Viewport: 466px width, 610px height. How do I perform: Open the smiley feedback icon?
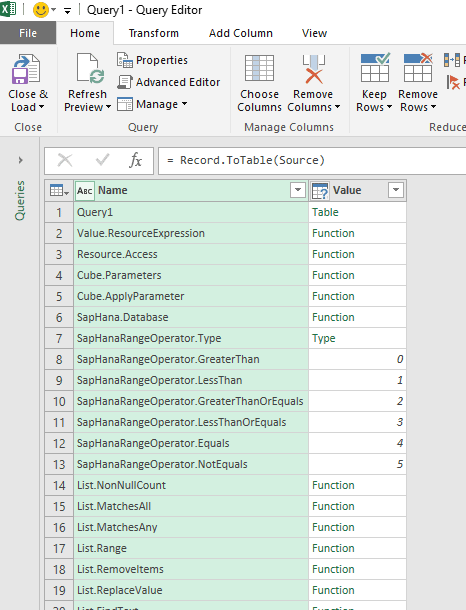point(40,10)
